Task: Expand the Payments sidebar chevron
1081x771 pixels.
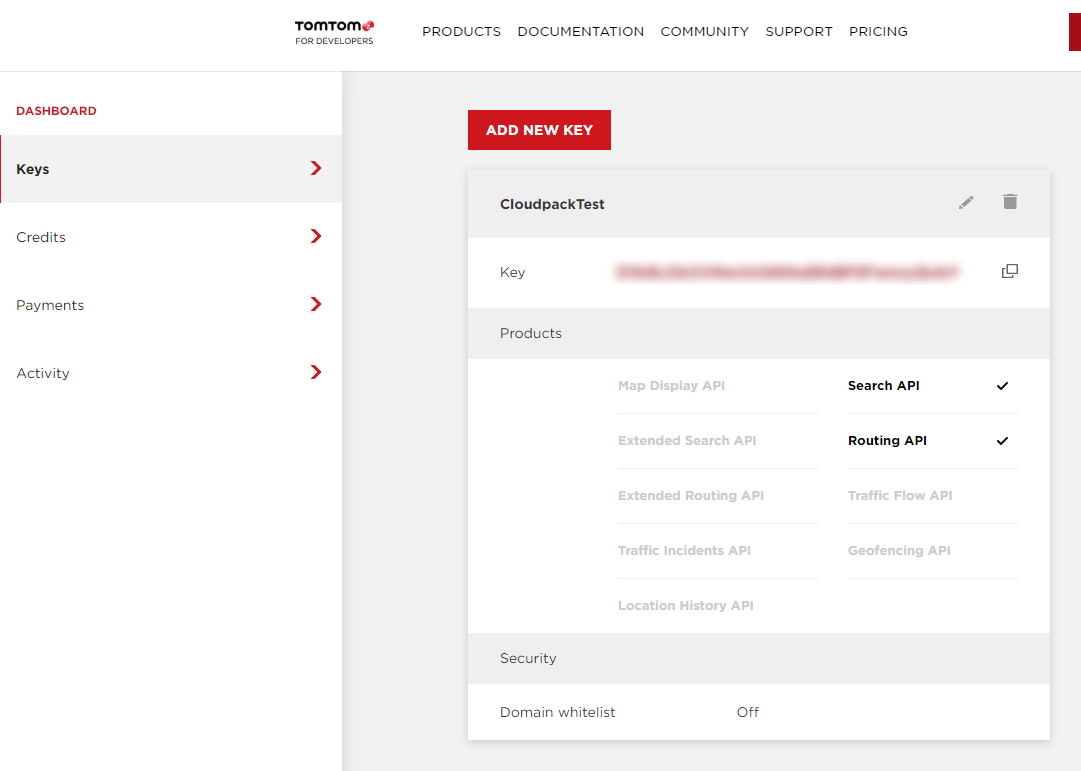Action: [x=316, y=305]
